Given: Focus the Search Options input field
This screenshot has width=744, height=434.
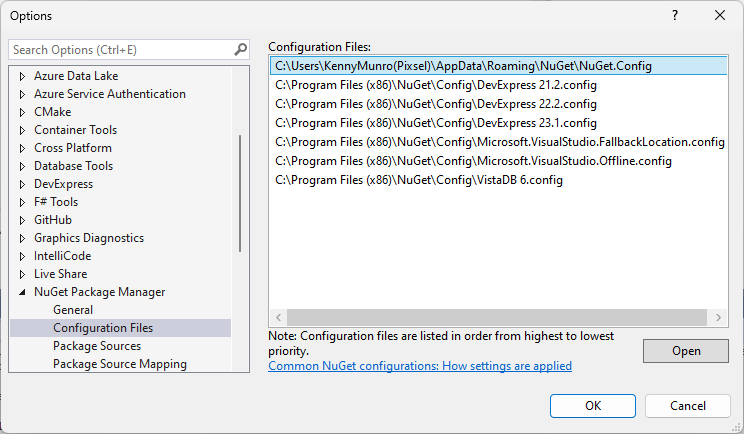Looking at the screenshot, I should [120, 49].
